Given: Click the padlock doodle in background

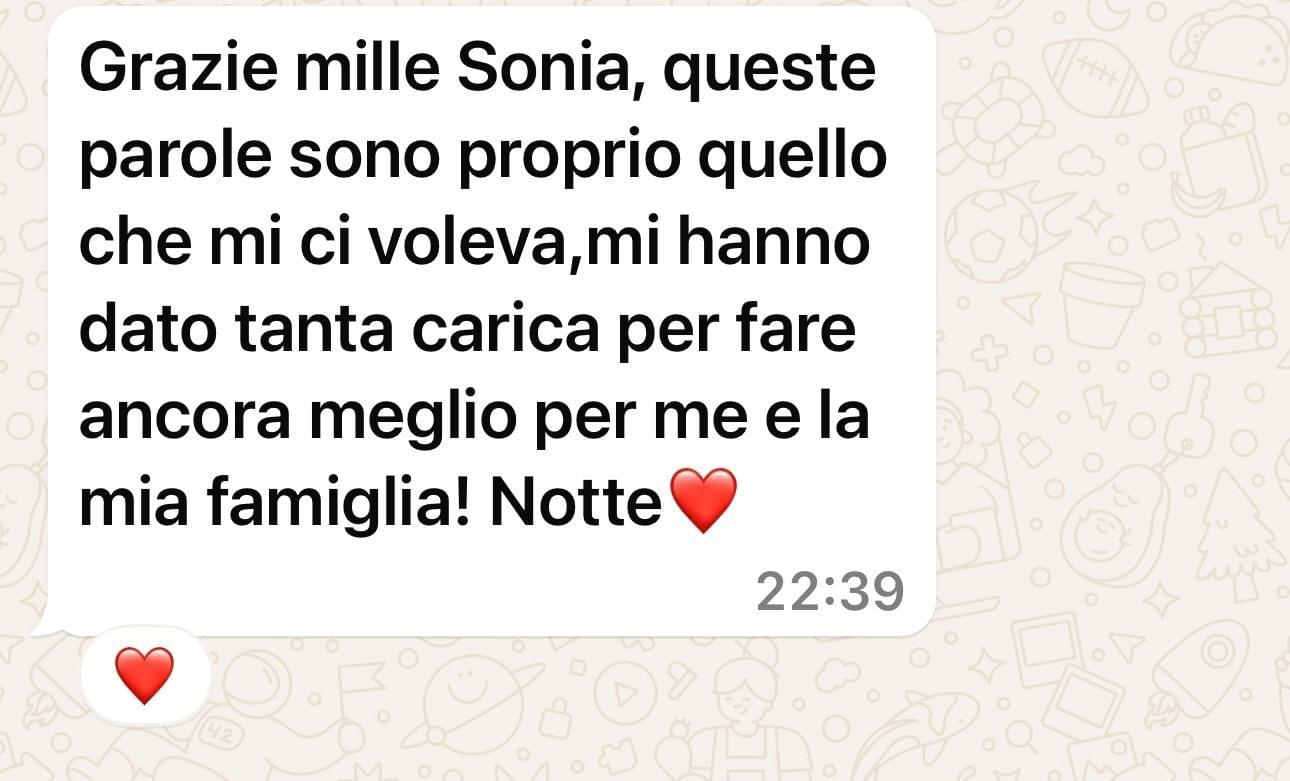Looking at the screenshot, I should (x=558, y=718).
